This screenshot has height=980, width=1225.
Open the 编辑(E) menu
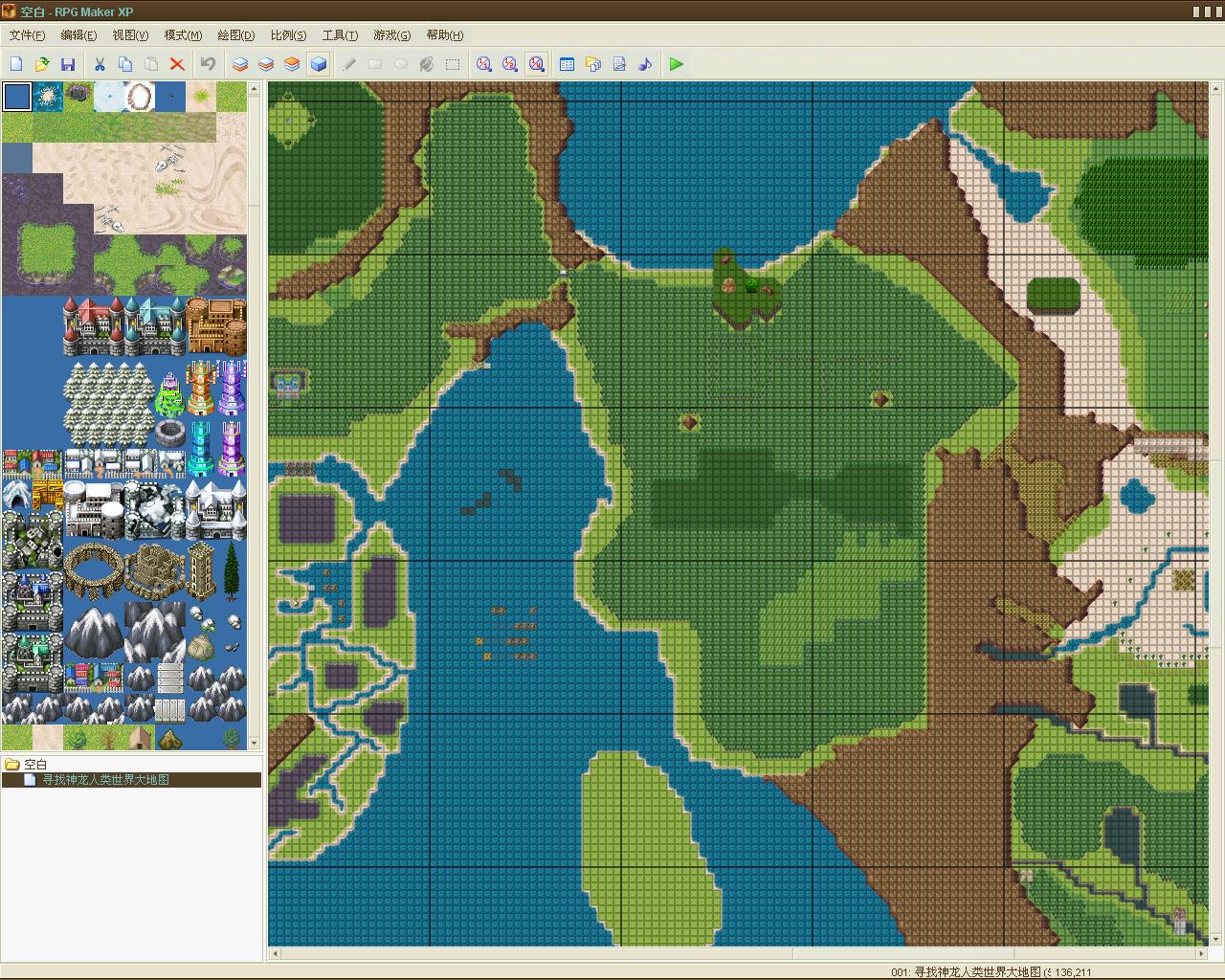pyautogui.click(x=78, y=35)
